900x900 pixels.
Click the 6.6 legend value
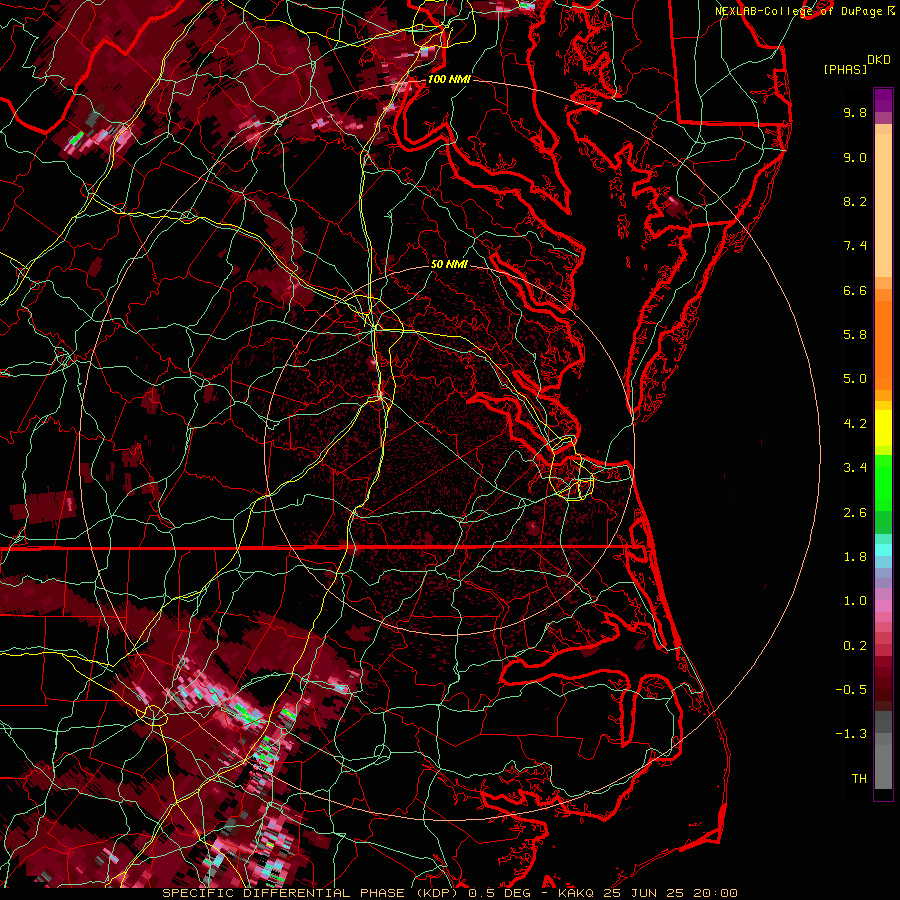[x=855, y=290]
